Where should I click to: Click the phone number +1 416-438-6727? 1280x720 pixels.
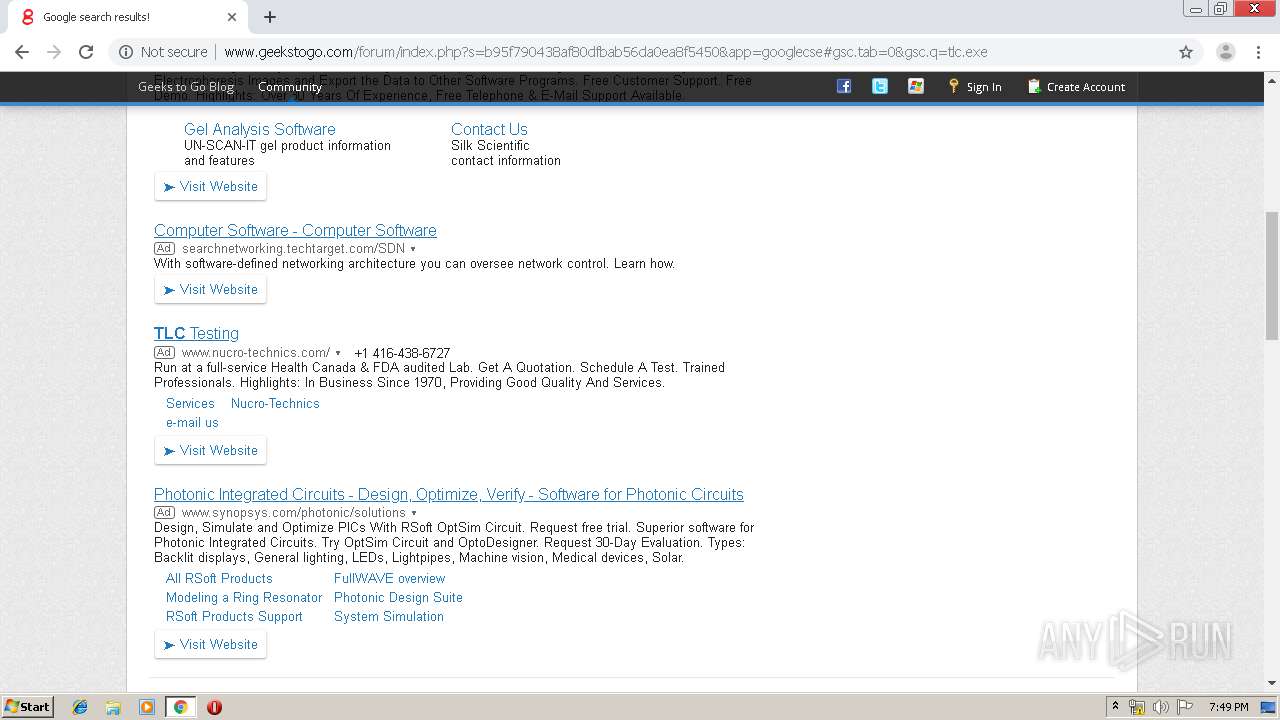[402, 353]
